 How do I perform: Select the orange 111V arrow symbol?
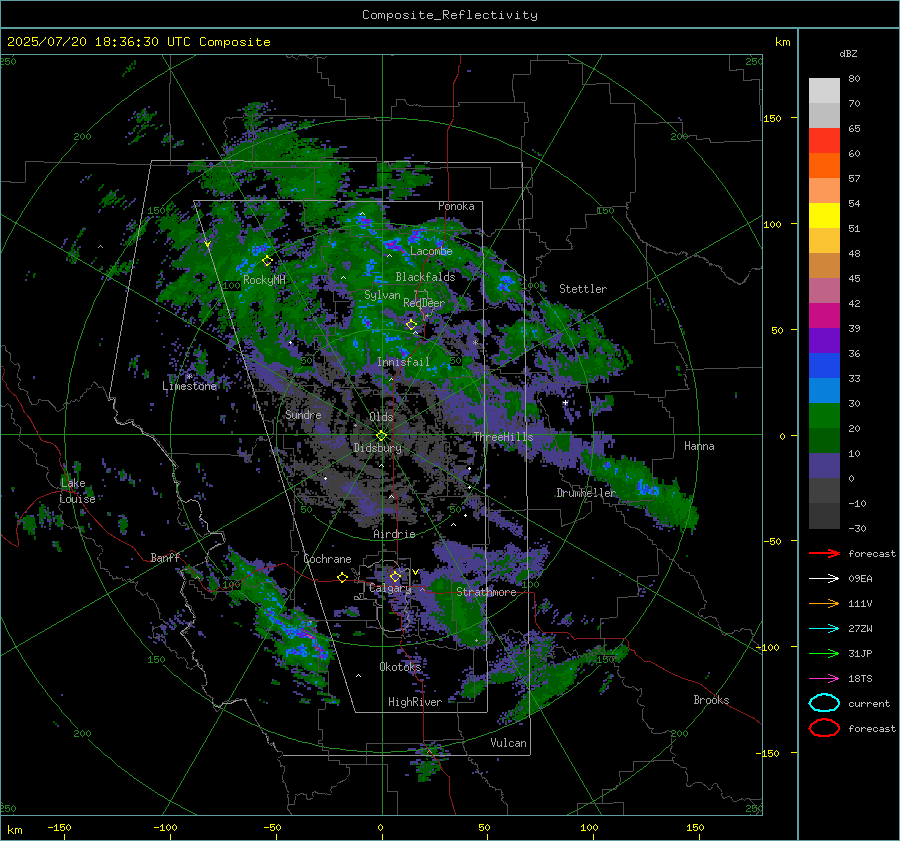click(x=824, y=603)
